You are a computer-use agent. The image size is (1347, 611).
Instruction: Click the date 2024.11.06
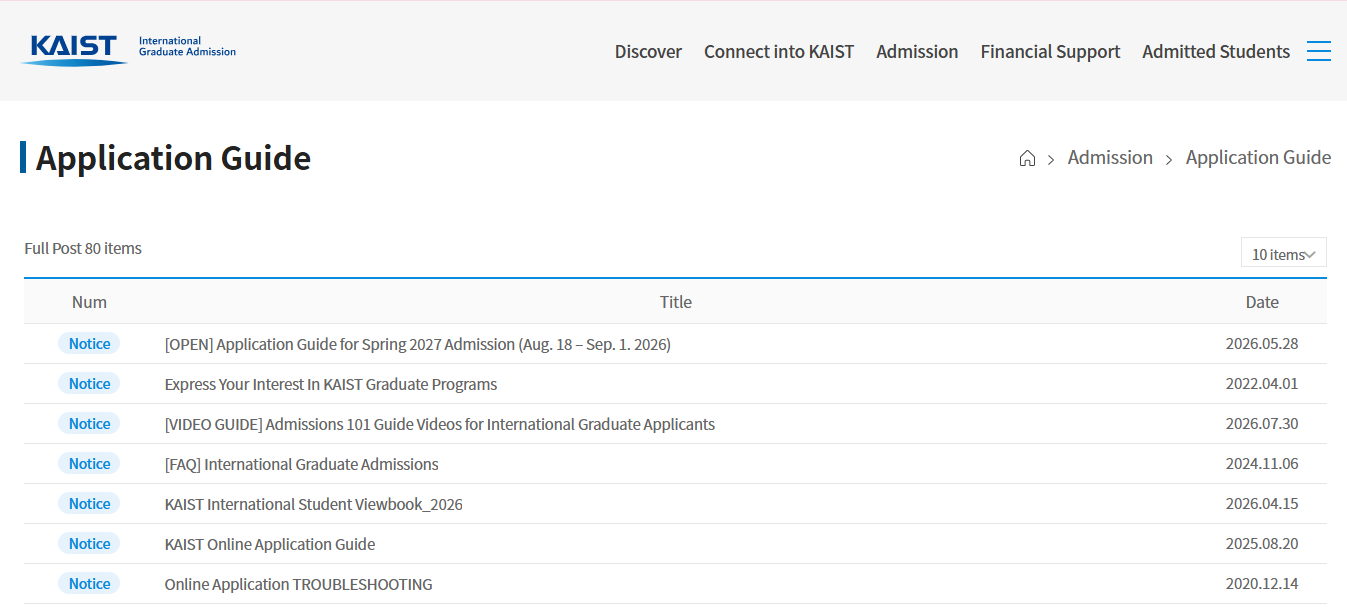click(x=1262, y=464)
